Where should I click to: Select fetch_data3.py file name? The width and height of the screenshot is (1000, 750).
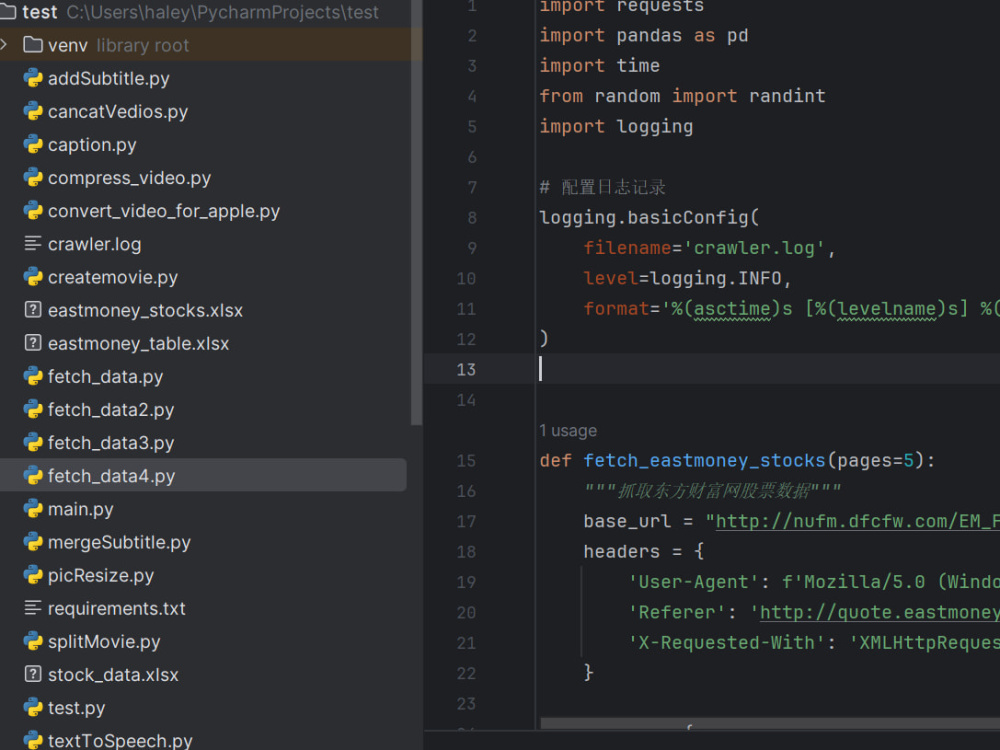[111, 443]
